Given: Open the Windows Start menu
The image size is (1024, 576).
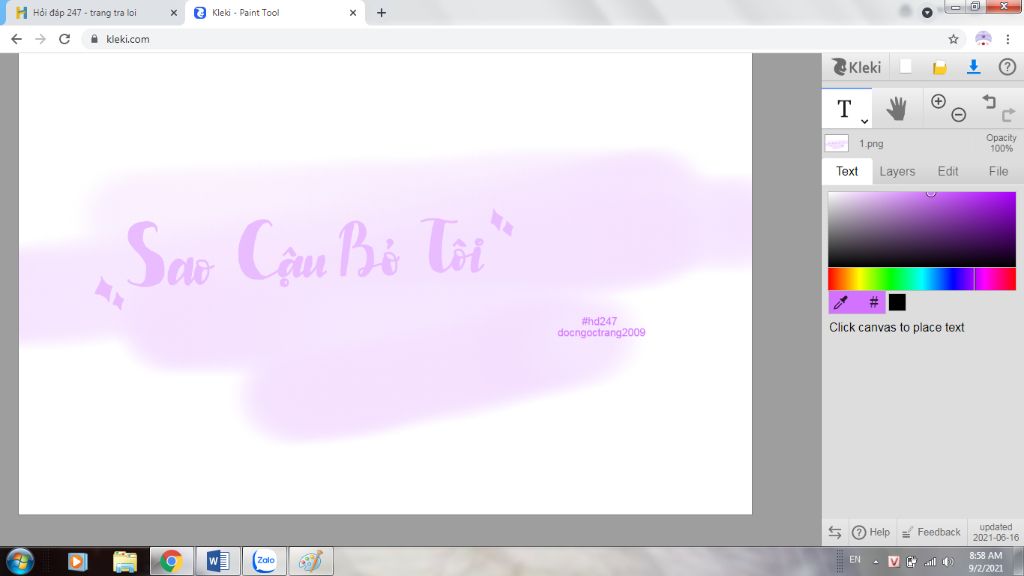Looking at the screenshot, I should pyautogui.click(x=20, y=561).
